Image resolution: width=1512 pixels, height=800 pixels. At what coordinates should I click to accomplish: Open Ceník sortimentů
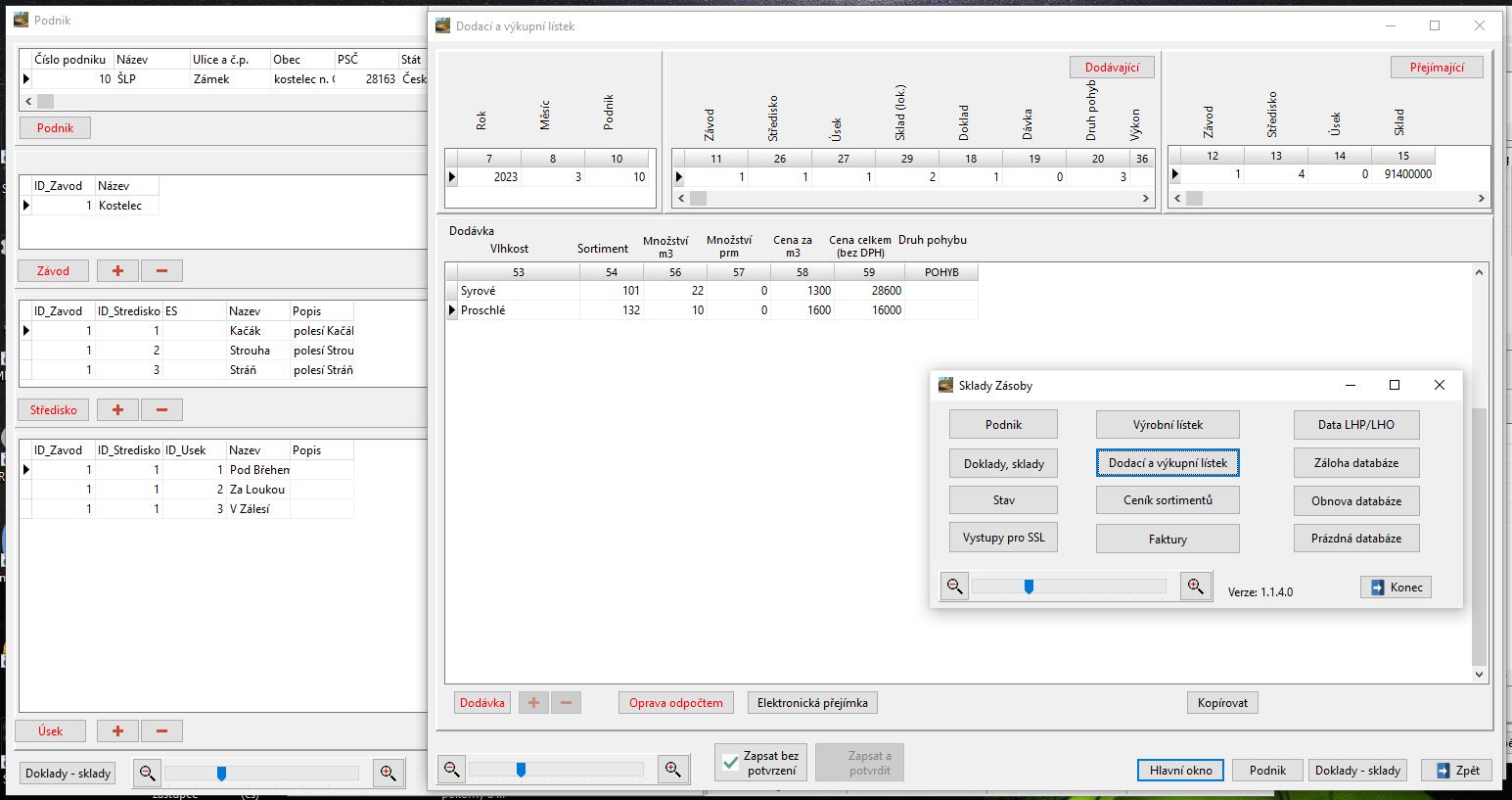pyautogui.click(x=1168, y=500)
